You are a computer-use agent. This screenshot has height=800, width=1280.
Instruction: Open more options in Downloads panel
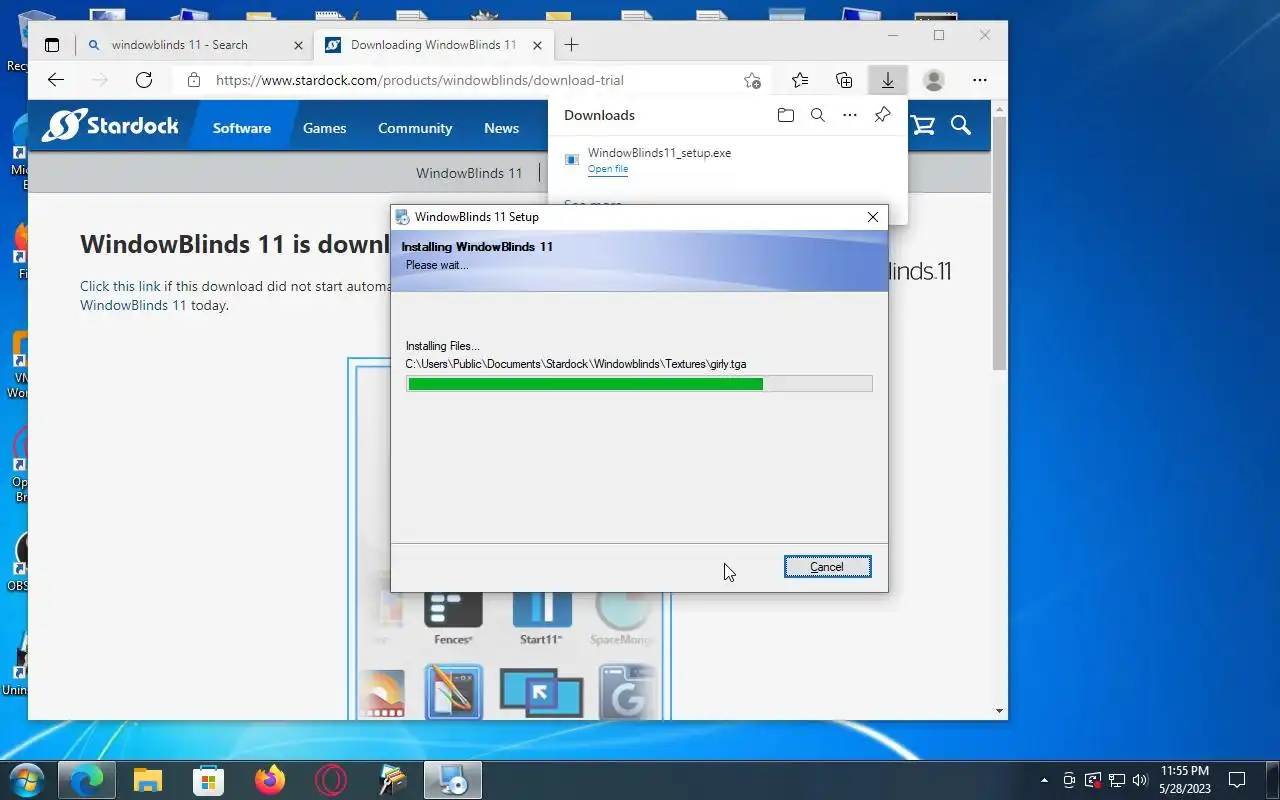850,115
